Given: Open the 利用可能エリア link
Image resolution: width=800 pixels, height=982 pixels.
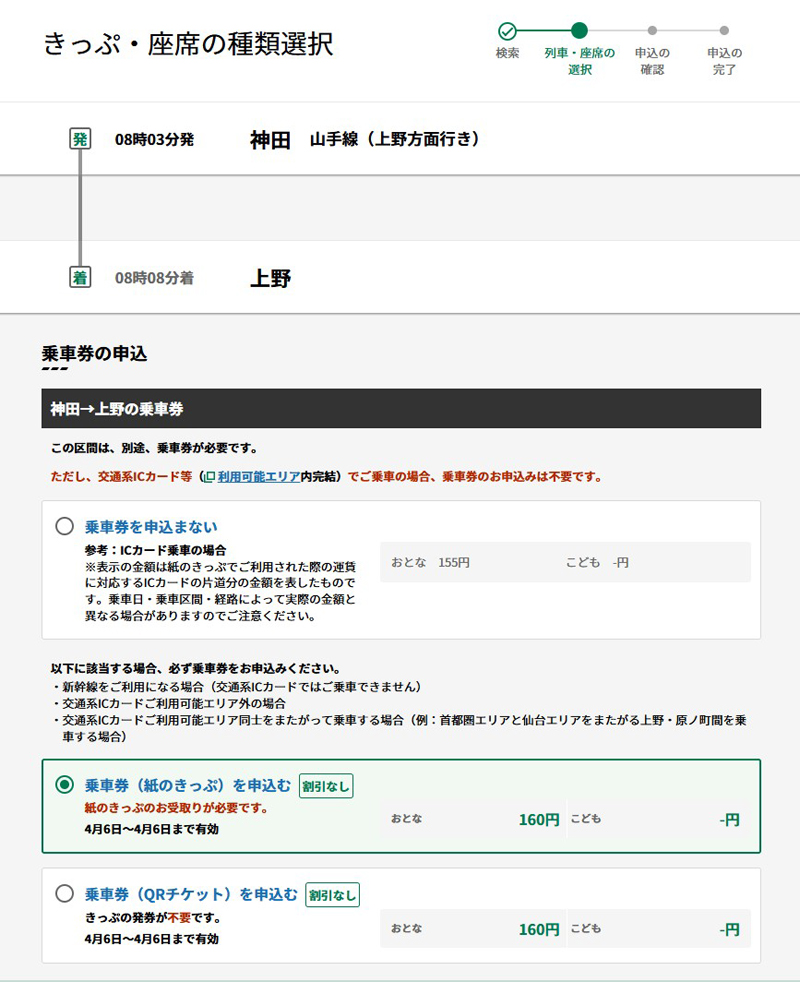Looking at the screenshot, I should 258,477.
